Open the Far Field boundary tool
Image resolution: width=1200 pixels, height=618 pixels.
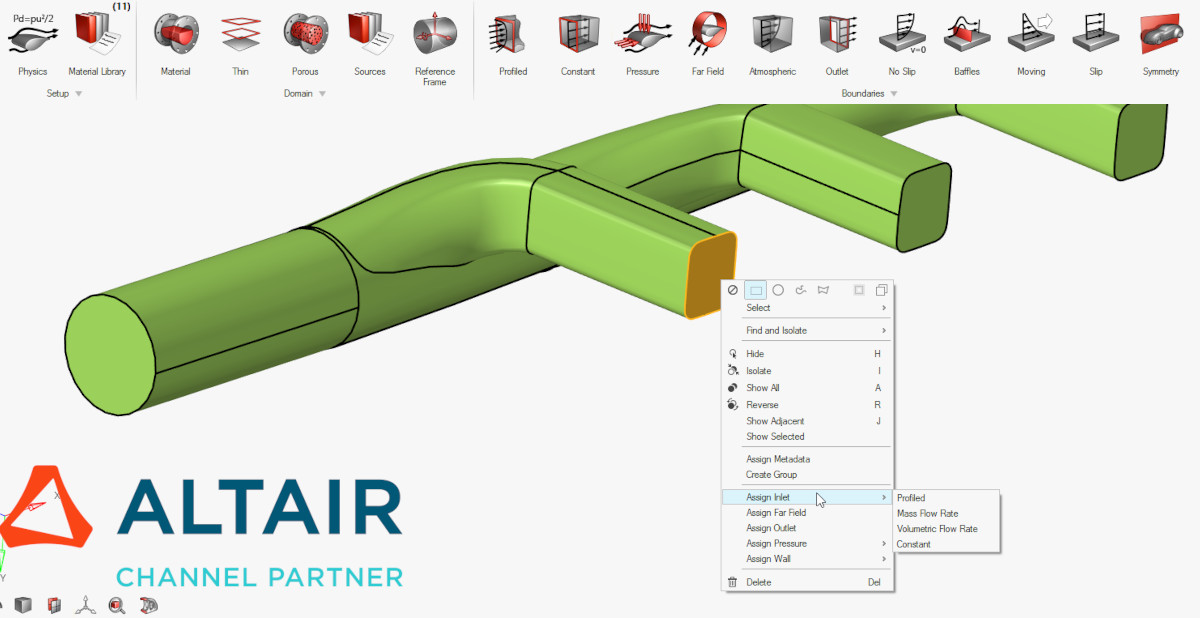[x=708, y=38]
